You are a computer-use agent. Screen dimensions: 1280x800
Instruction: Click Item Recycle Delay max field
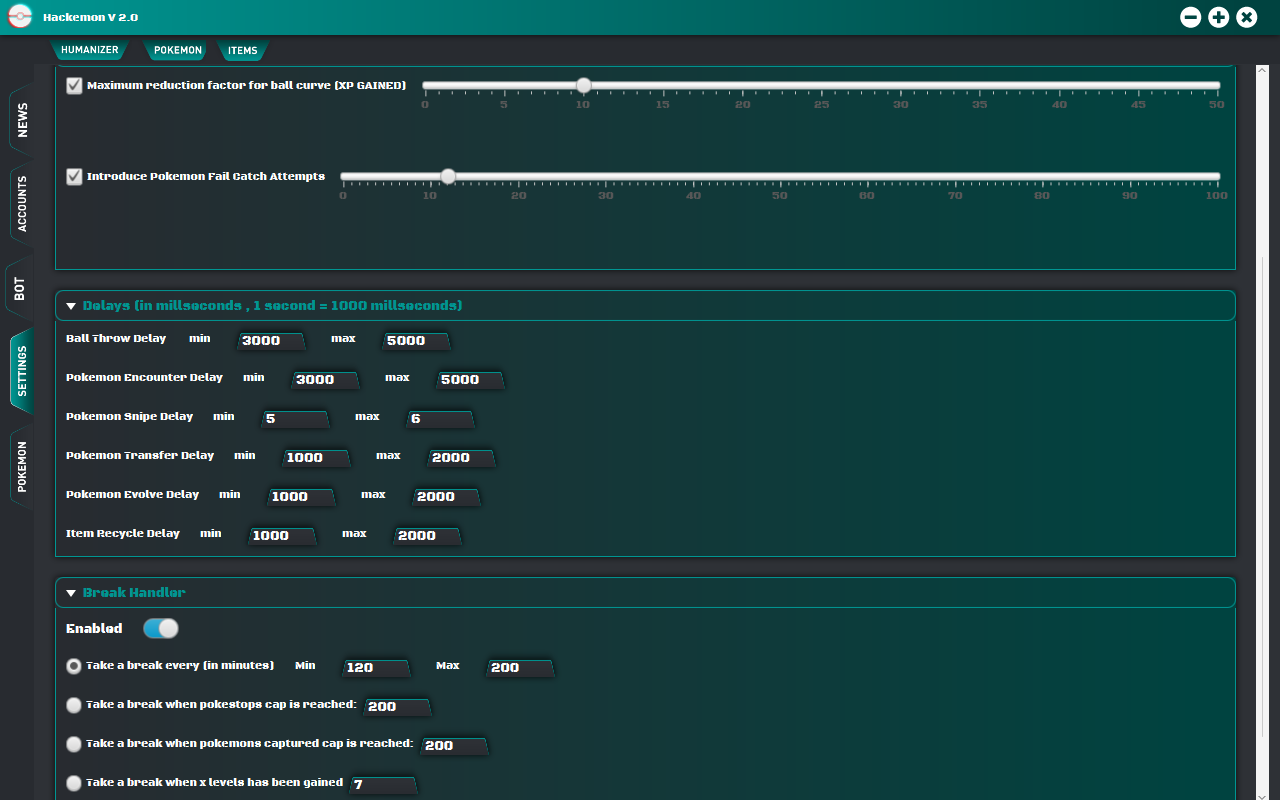pos(428,536)
